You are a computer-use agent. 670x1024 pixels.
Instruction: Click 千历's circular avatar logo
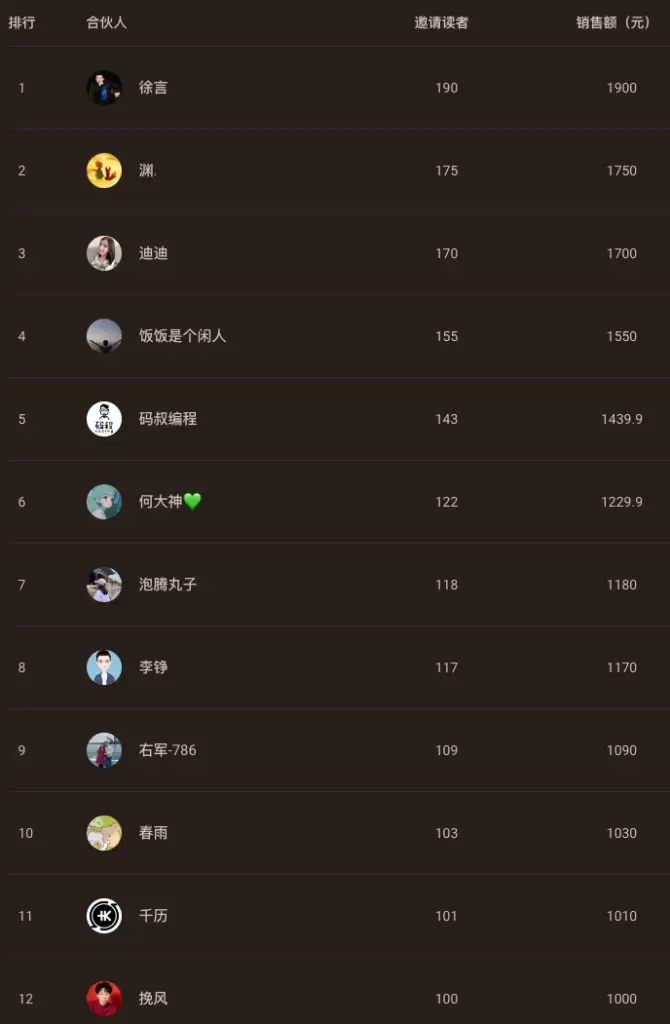[x=104, y=916]
